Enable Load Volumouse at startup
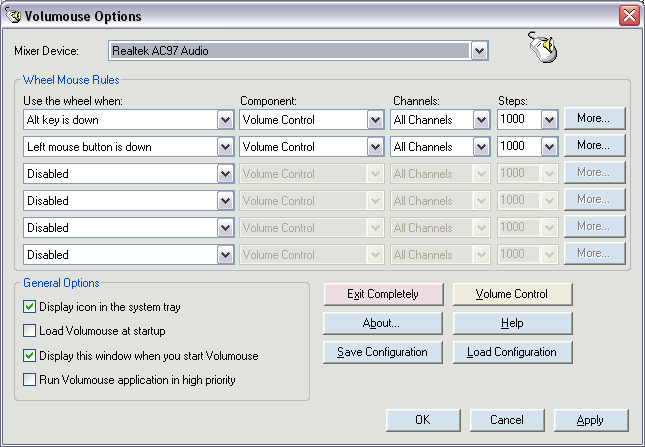This screenshot has width=645, height=447. [x=29, y=331]
